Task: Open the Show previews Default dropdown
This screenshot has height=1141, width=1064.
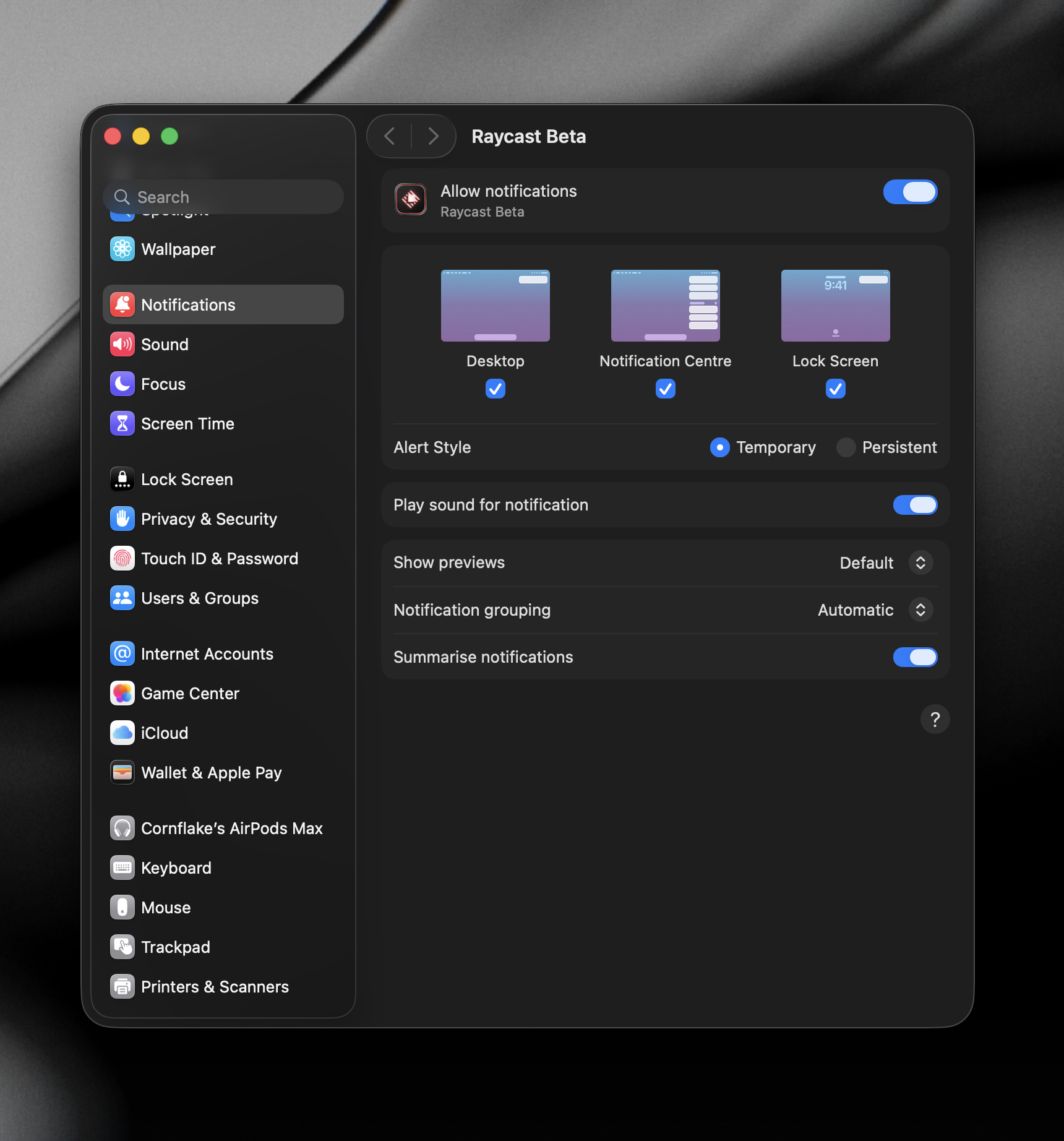Action: tap(886, 562)
